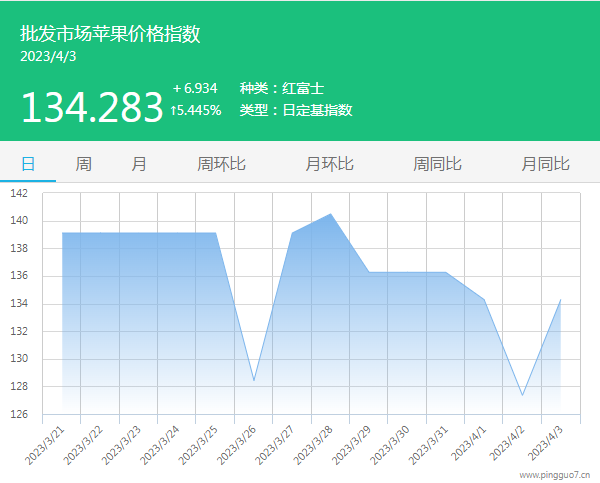Click the y-axis label 138
This screenshot has width=600, height=483.
point(19,248)
